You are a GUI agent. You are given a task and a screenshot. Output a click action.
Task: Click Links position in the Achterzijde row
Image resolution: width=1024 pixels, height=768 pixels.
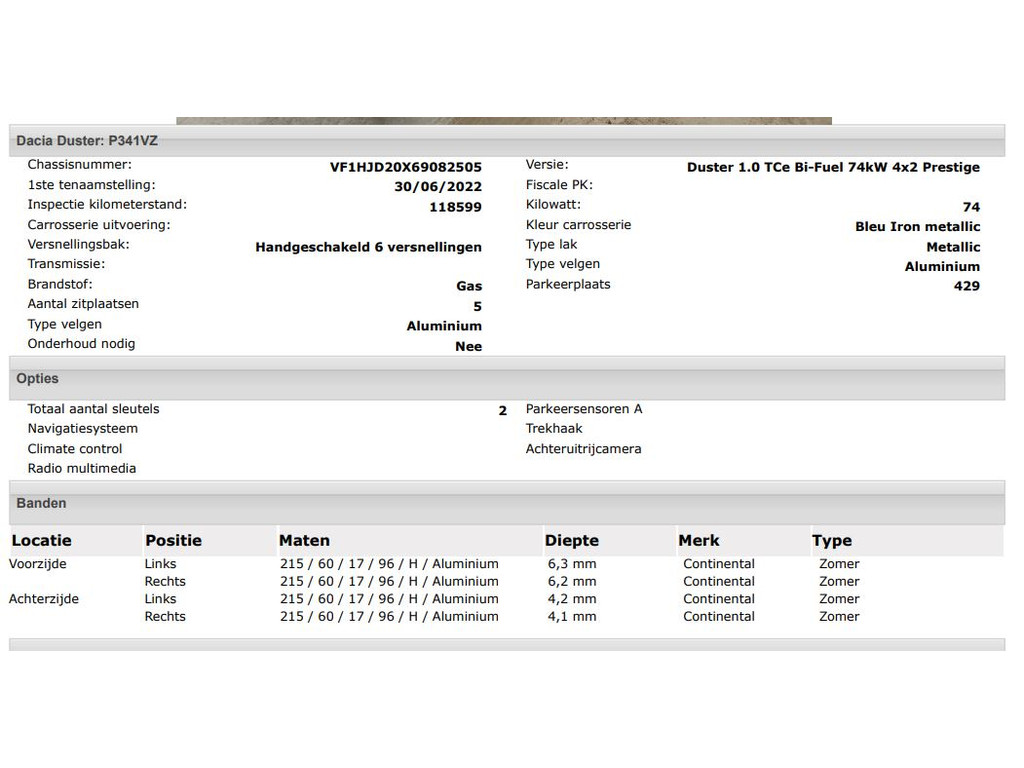point(160,599)
